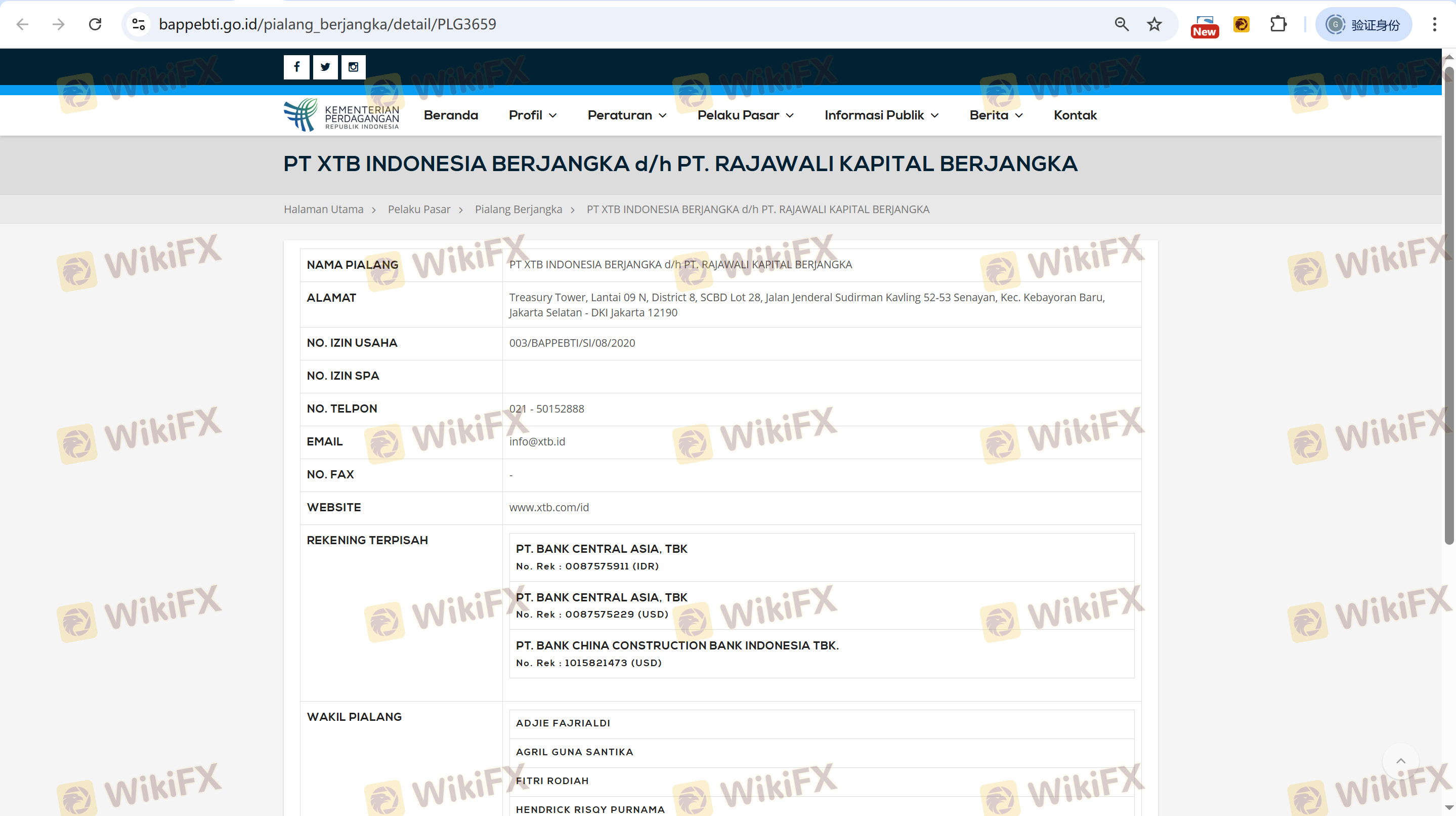The width and height of the screenshot is (1456, 816).
Task: Click Halaman Utama breadcrumb link
Action: (323, 209)
